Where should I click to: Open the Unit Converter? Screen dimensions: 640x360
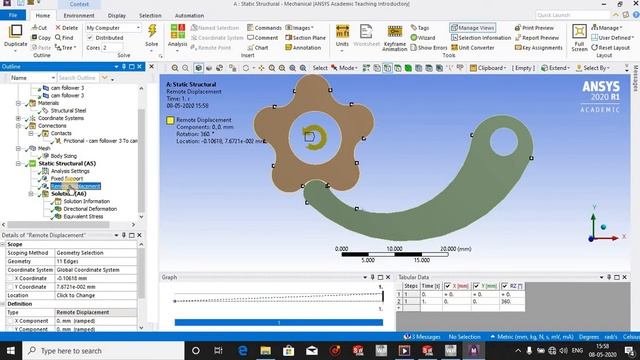pos(472,47)
